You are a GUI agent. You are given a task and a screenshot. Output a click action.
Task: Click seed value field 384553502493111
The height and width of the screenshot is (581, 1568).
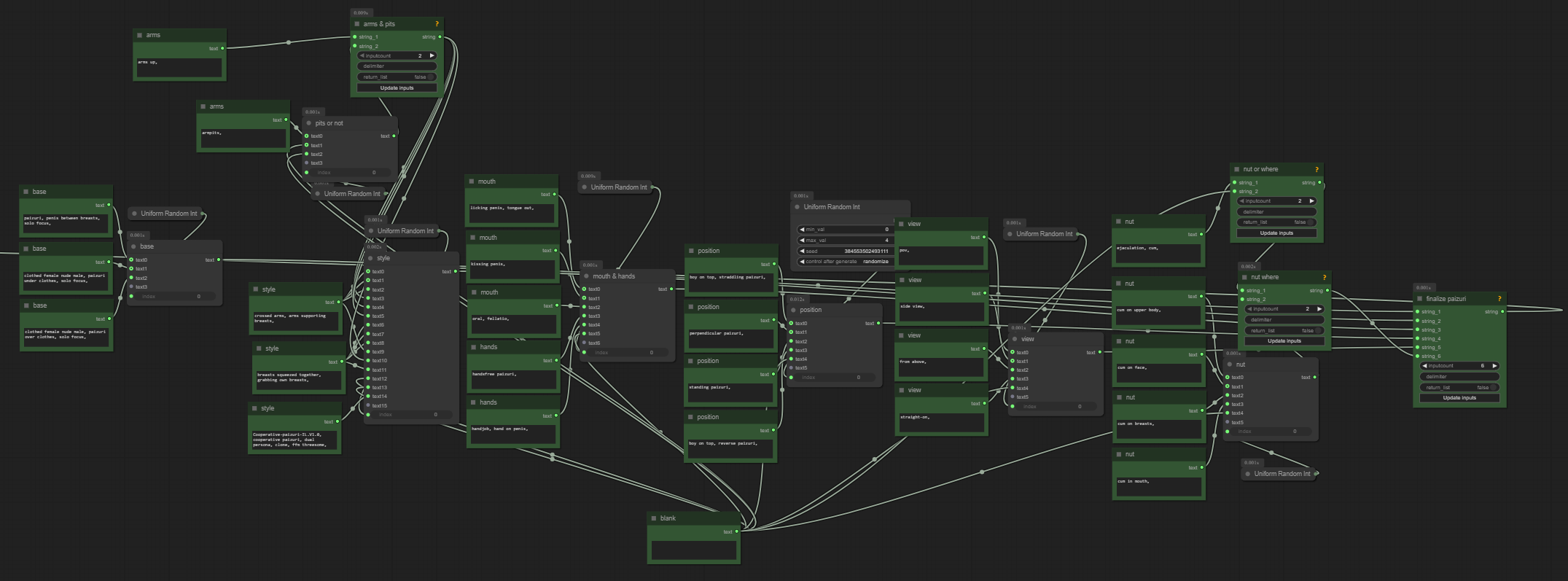tap(844, 251)
